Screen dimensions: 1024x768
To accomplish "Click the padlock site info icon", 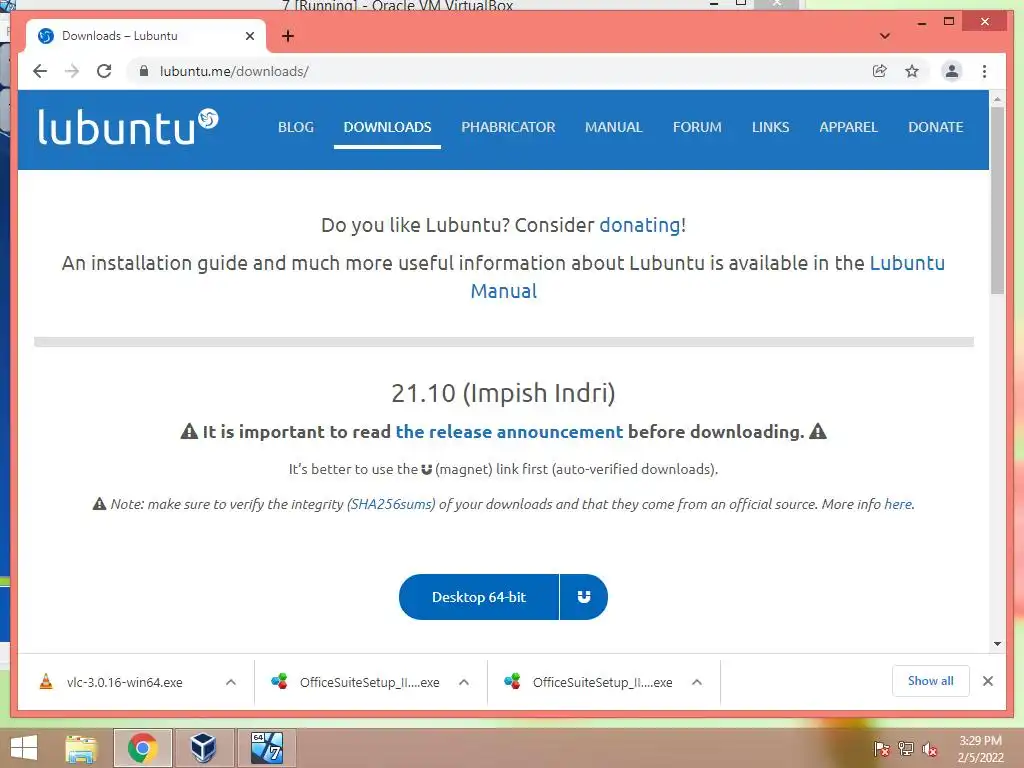I will [144, 71].
